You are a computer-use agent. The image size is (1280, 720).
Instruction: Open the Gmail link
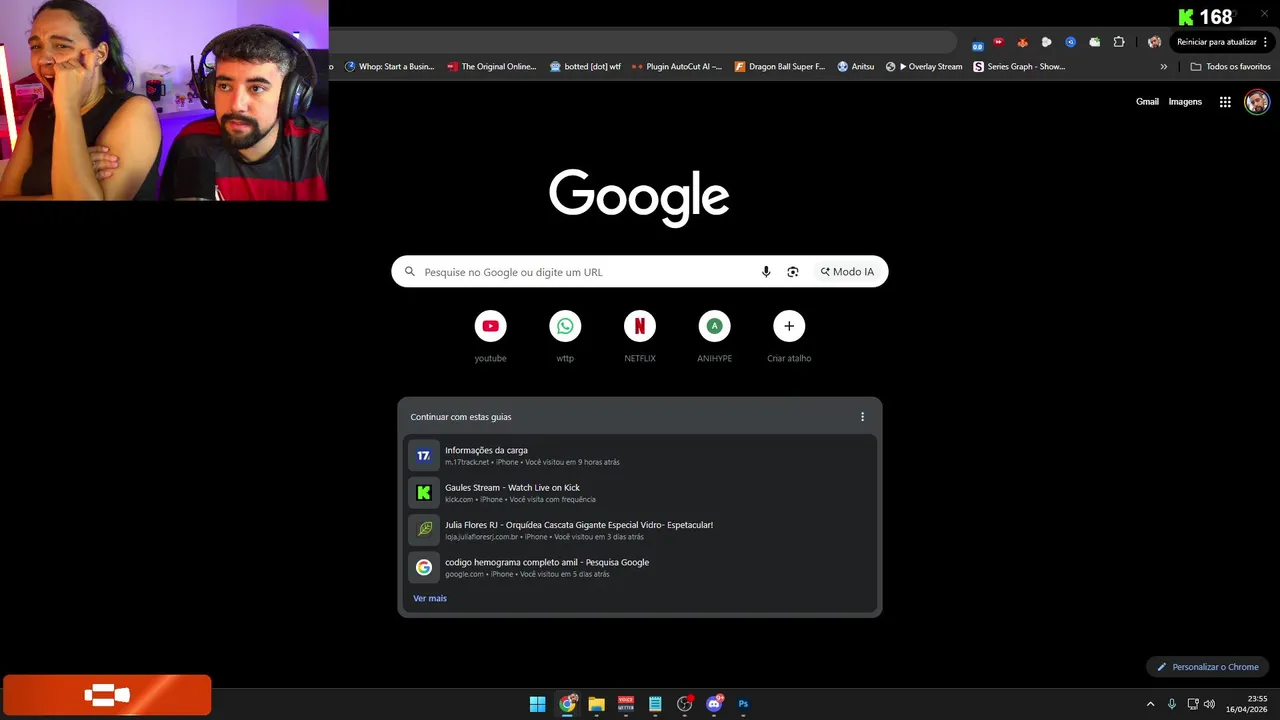(1147, 102)
